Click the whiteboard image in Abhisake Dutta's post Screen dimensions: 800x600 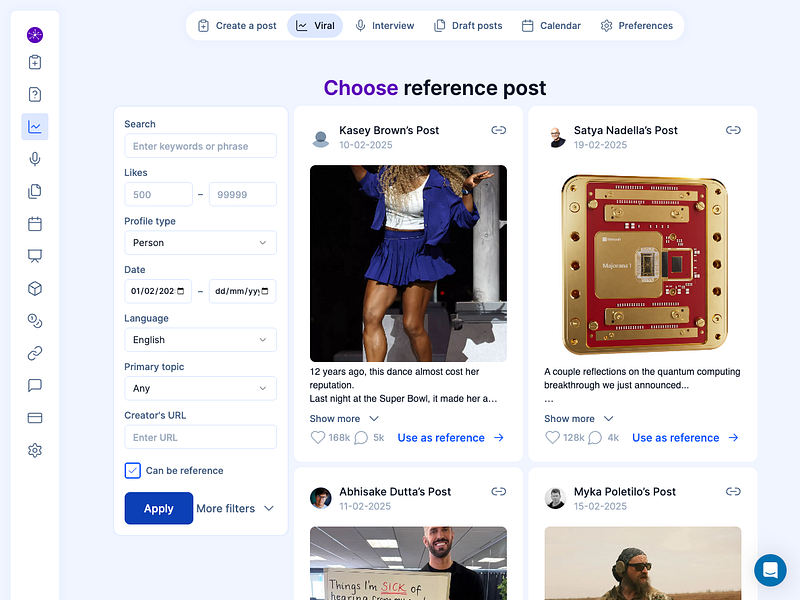[408, 563]
